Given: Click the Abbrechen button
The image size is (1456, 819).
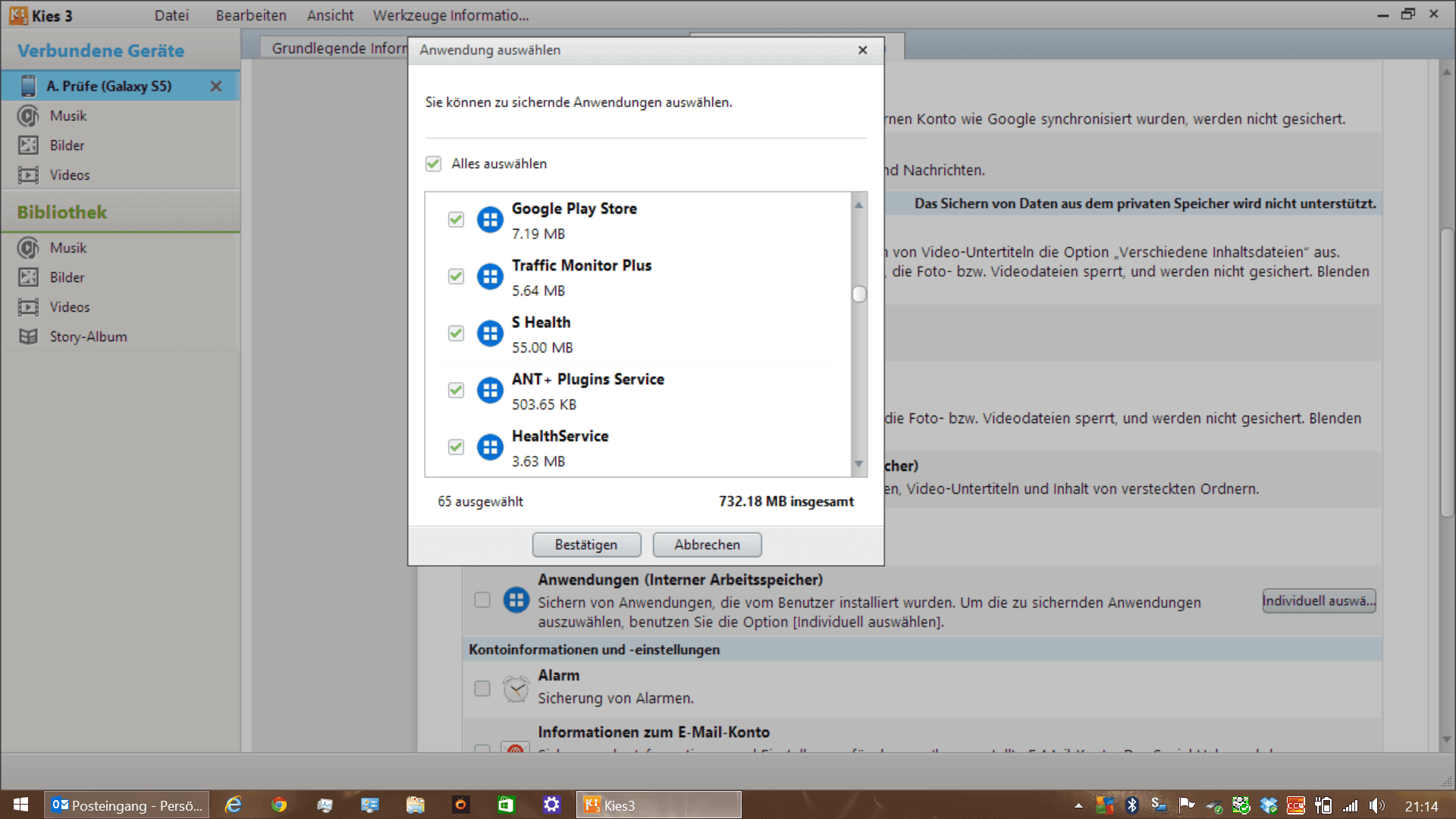Looking at the screenshot, I should (x=707, y=544).
